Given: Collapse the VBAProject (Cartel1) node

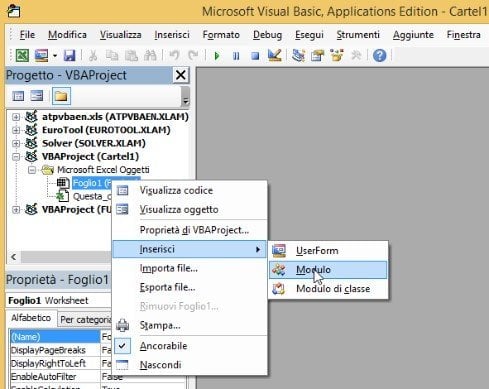Looking at the screenshot, I should [16, 156].
